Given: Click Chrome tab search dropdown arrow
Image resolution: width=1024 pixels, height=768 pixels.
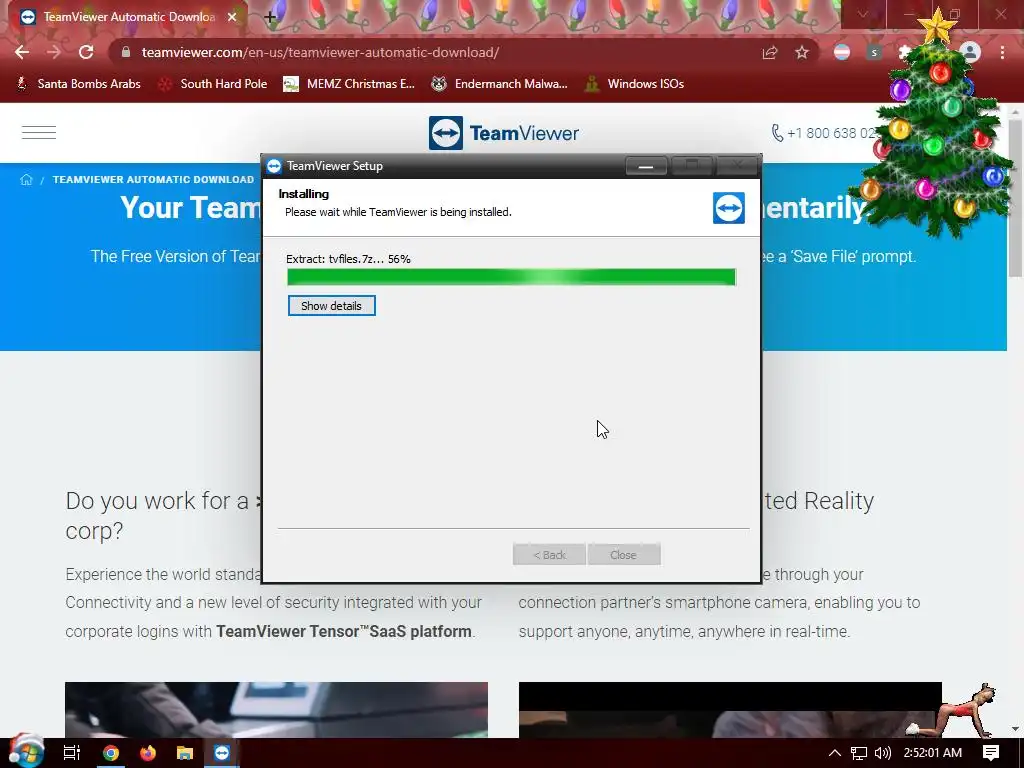Looking at the screenshot, I should pyautogui.click(x=863, y=14).
